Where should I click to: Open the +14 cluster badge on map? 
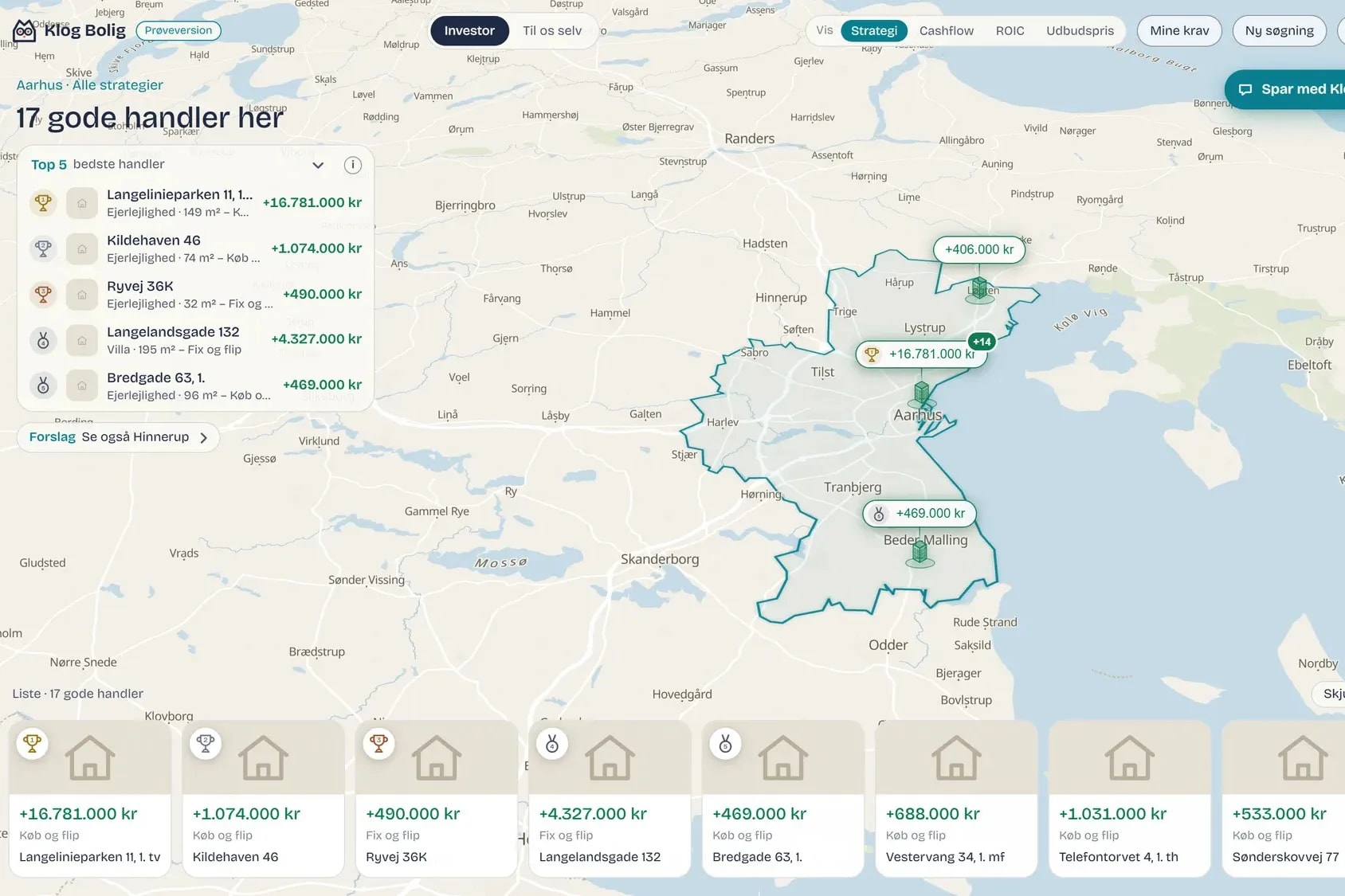982,342
